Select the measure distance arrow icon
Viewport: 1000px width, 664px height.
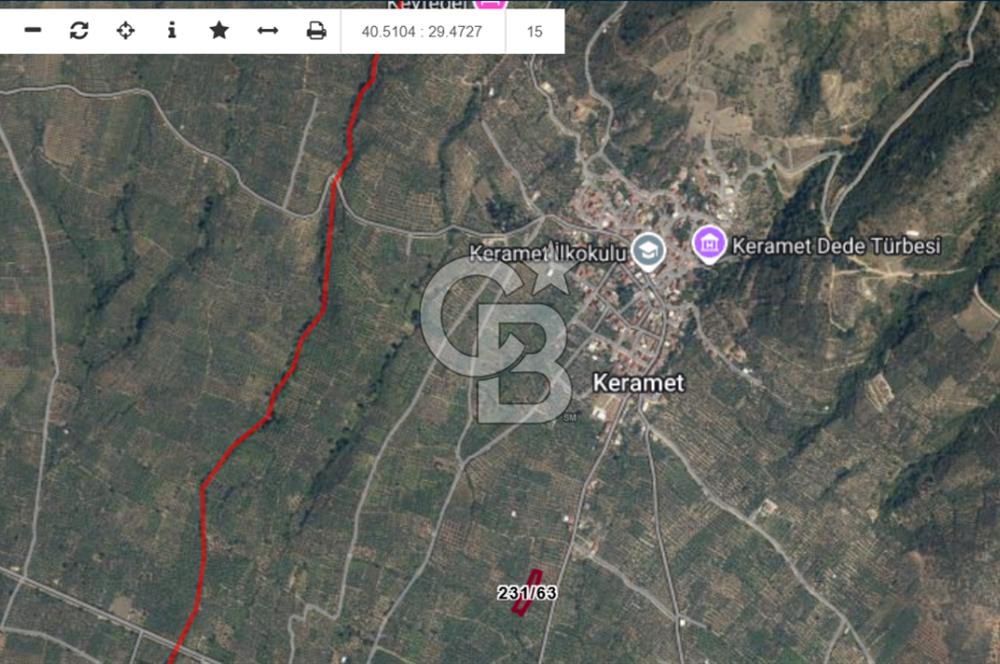267,31
